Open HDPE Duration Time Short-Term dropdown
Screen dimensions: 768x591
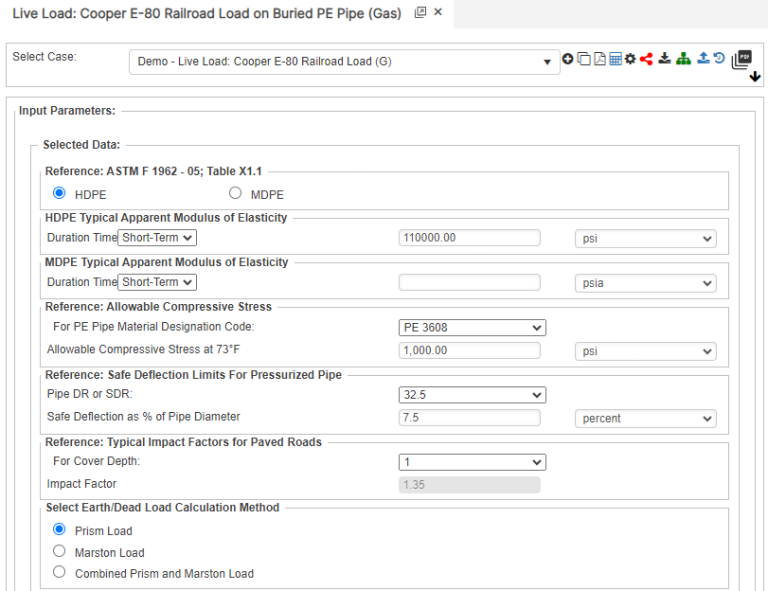pos(157,238)
